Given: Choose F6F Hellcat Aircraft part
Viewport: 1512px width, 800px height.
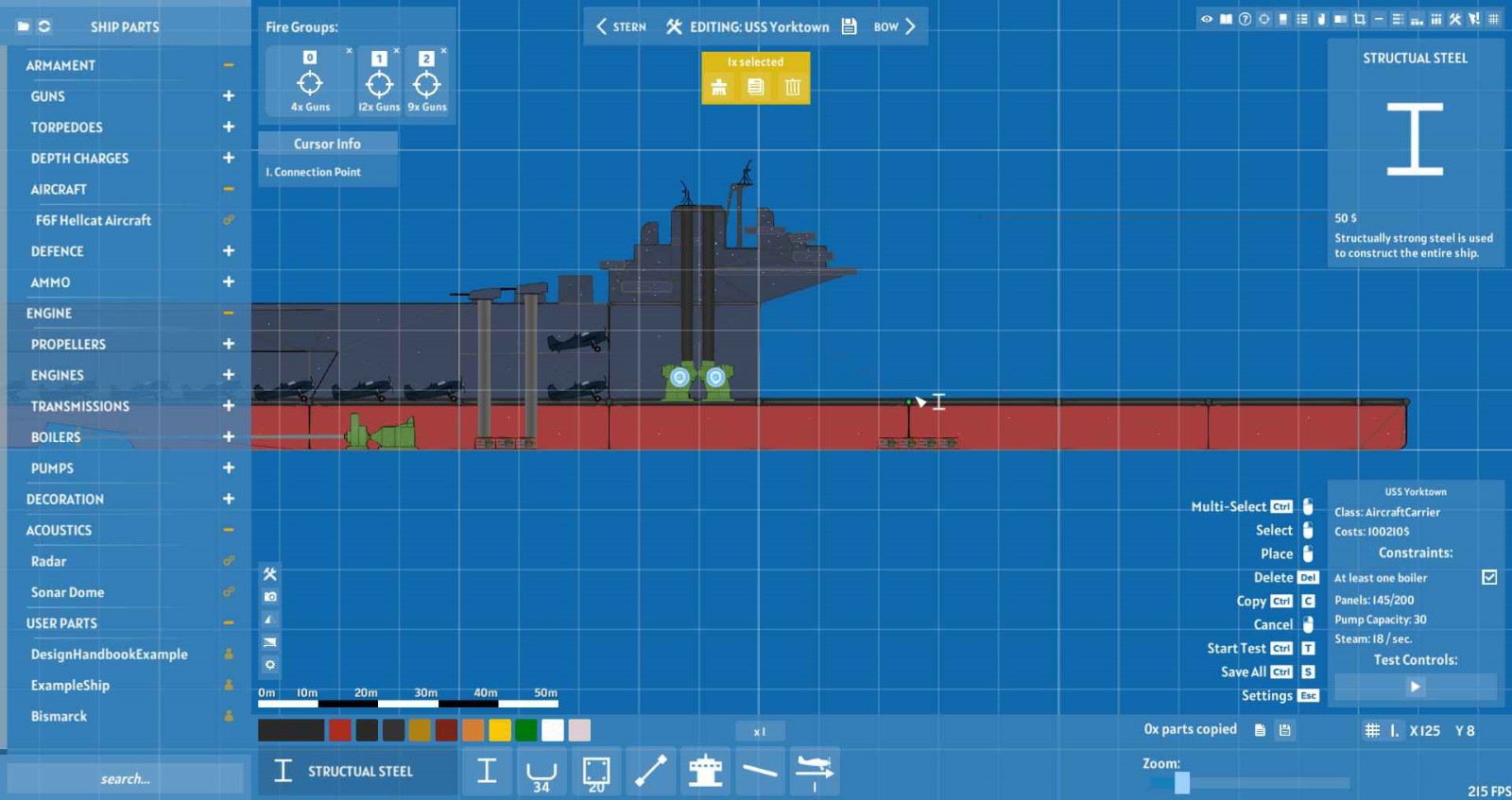Looking at the screenshot, I should point(94,220).
